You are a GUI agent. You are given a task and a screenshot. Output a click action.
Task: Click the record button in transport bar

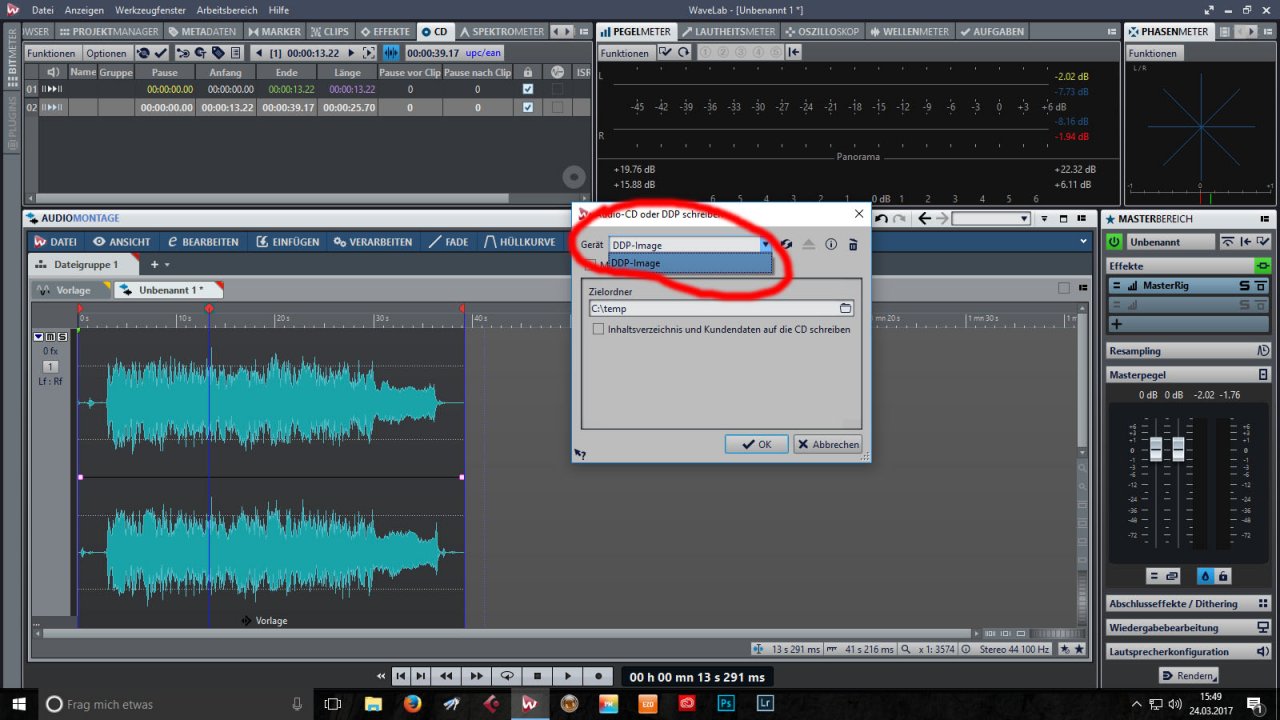[x=598, y=677]
